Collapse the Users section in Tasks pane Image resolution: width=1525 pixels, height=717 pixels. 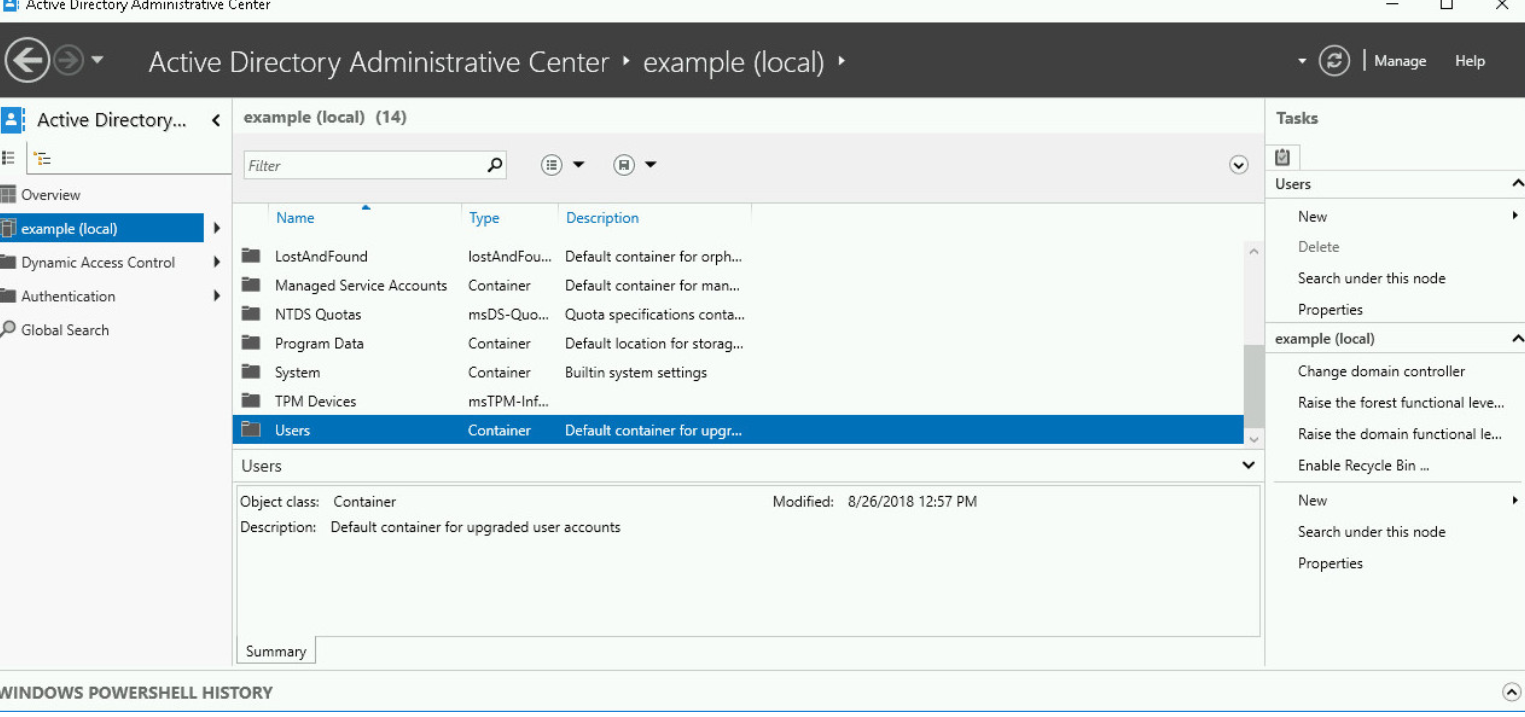[1518, 183]
